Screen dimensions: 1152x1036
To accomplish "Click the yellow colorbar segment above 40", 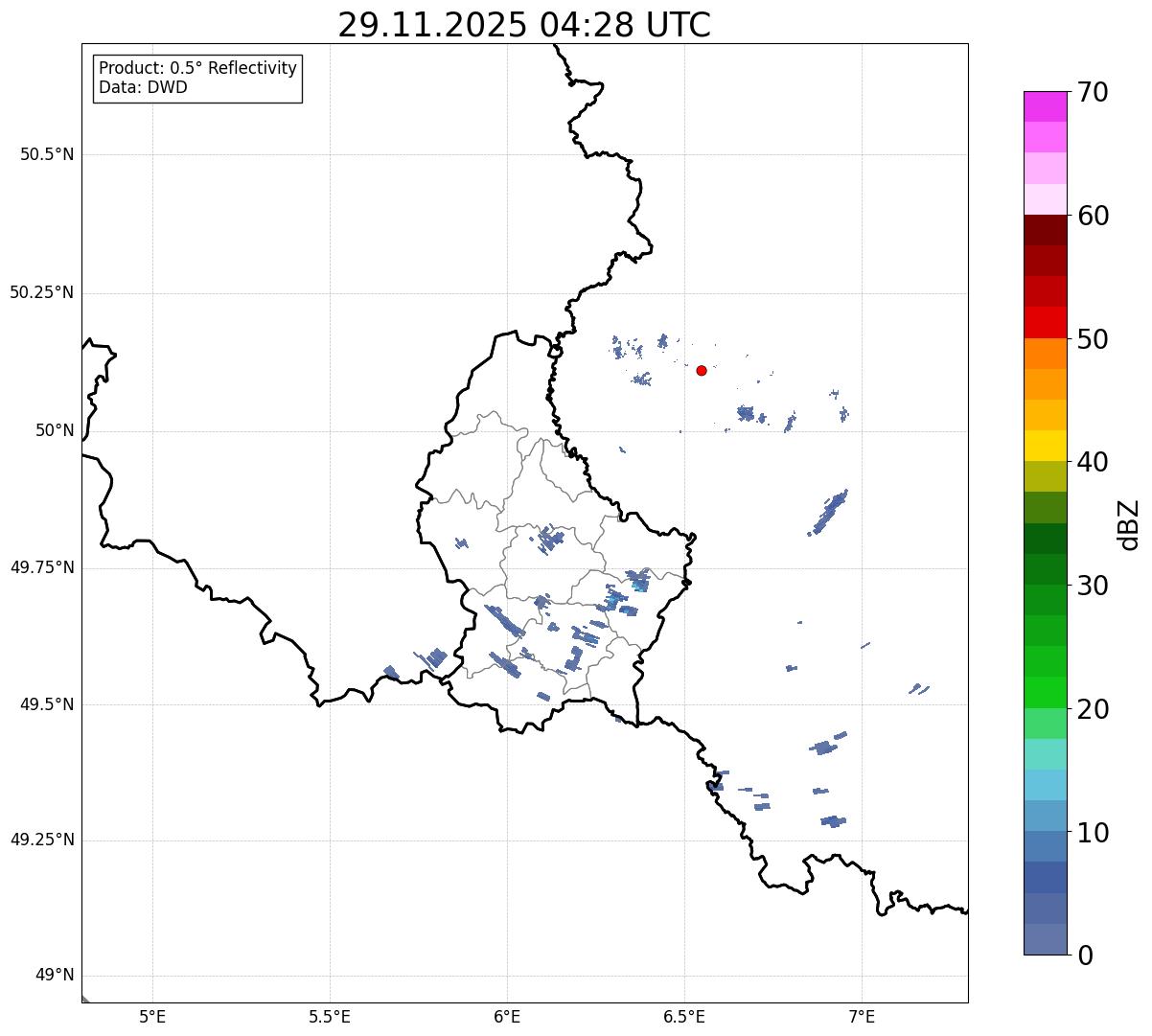I will pyautogui.click(x=1045, y=446).
